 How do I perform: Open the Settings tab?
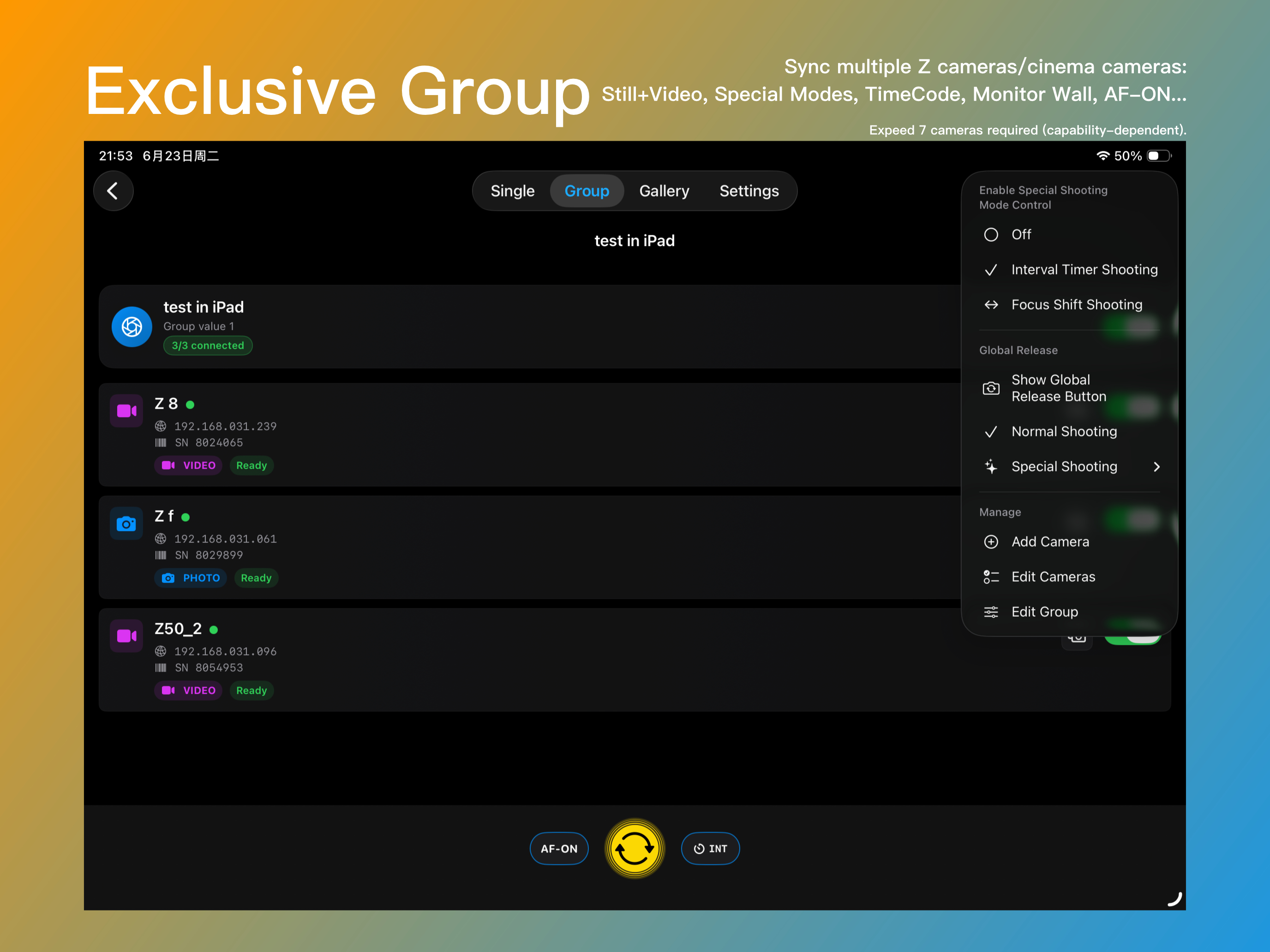click(749, 191)
